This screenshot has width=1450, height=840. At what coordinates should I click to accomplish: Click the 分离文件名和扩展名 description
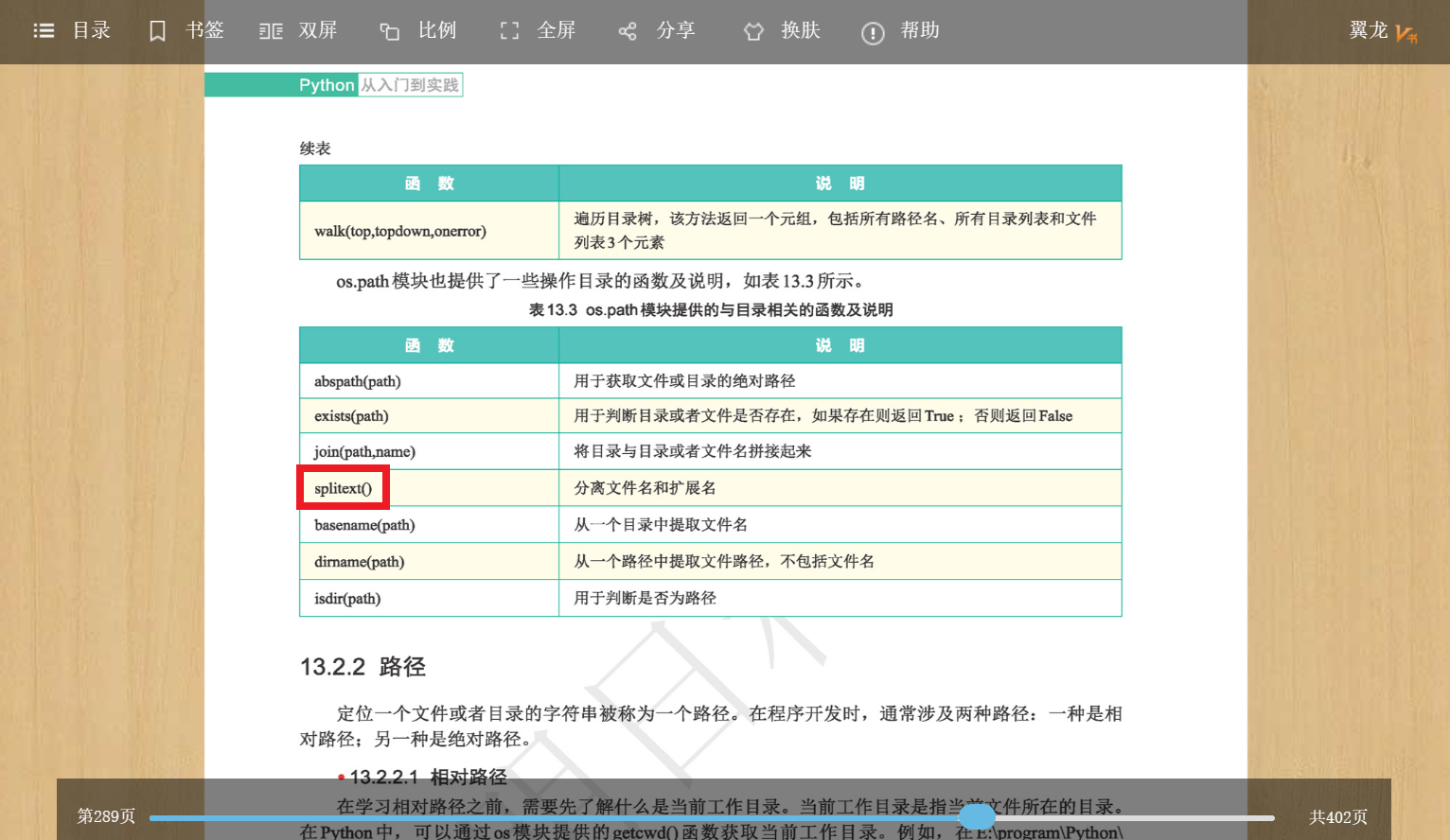point(645,488)
